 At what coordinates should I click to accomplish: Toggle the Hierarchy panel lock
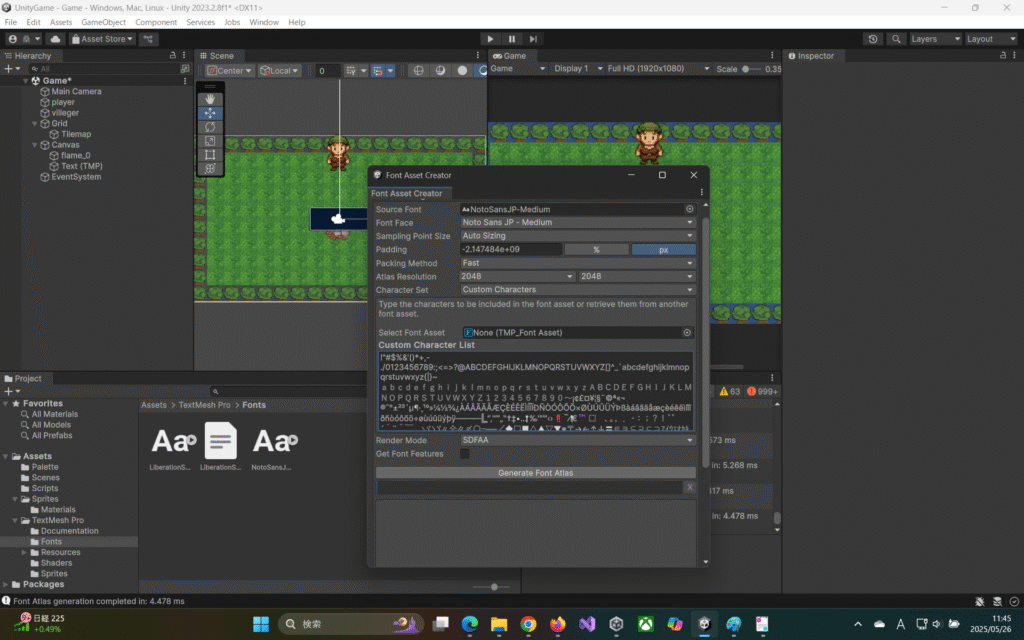pos(172,56)
